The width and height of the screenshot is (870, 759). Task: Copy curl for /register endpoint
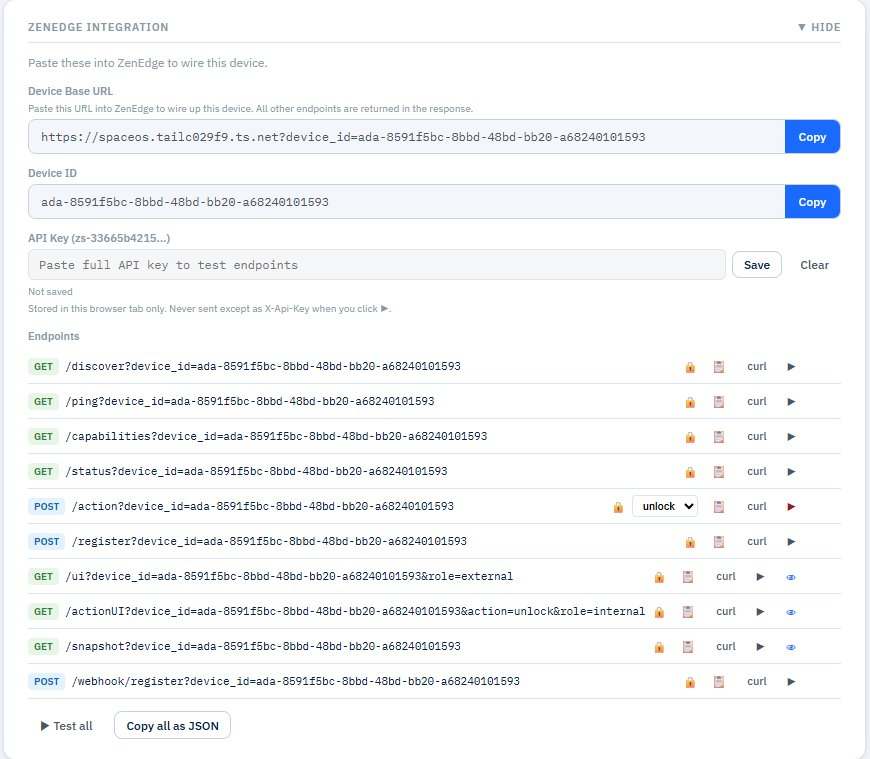click(757, 541)
